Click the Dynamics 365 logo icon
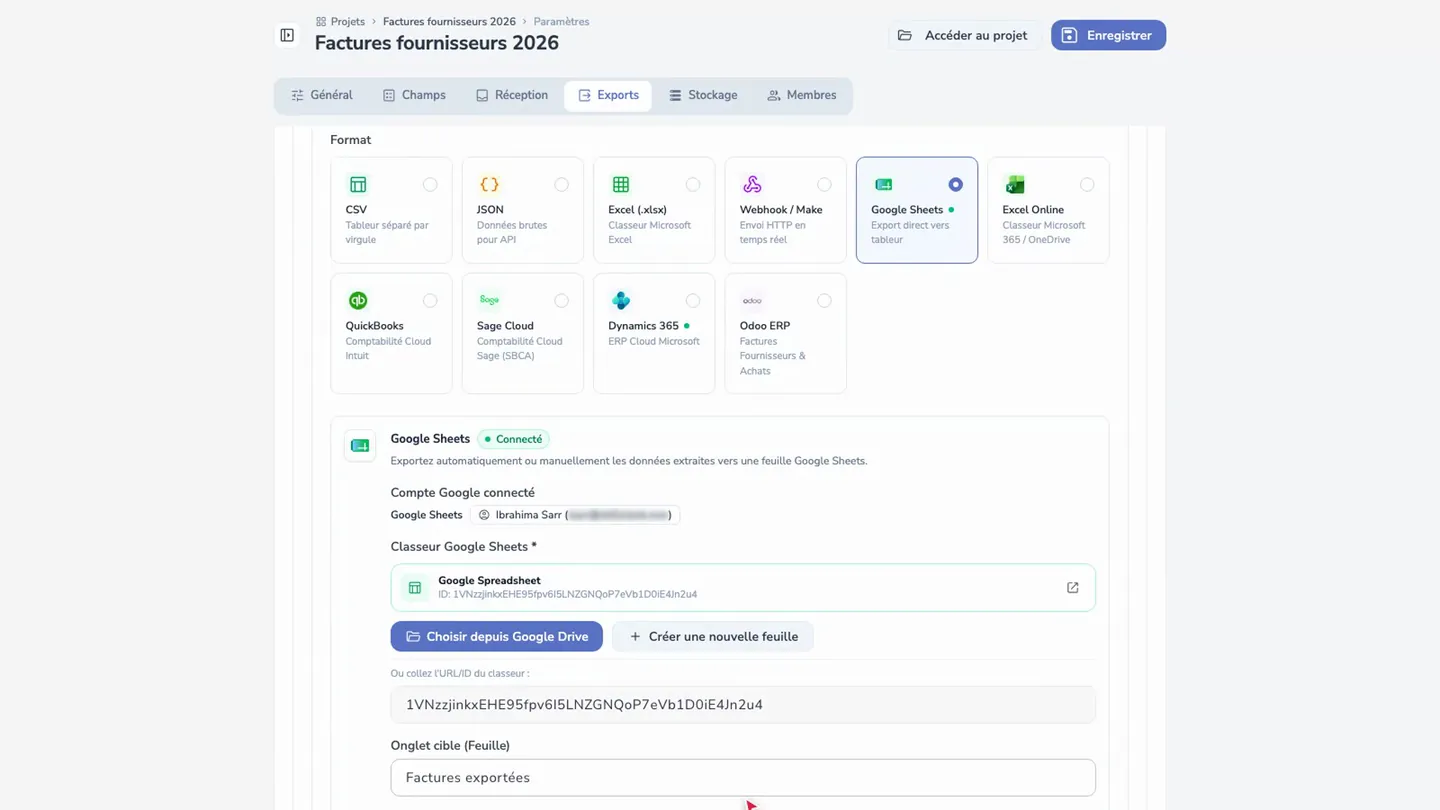The image size is (1440, 810). click(x=621, y=300)
